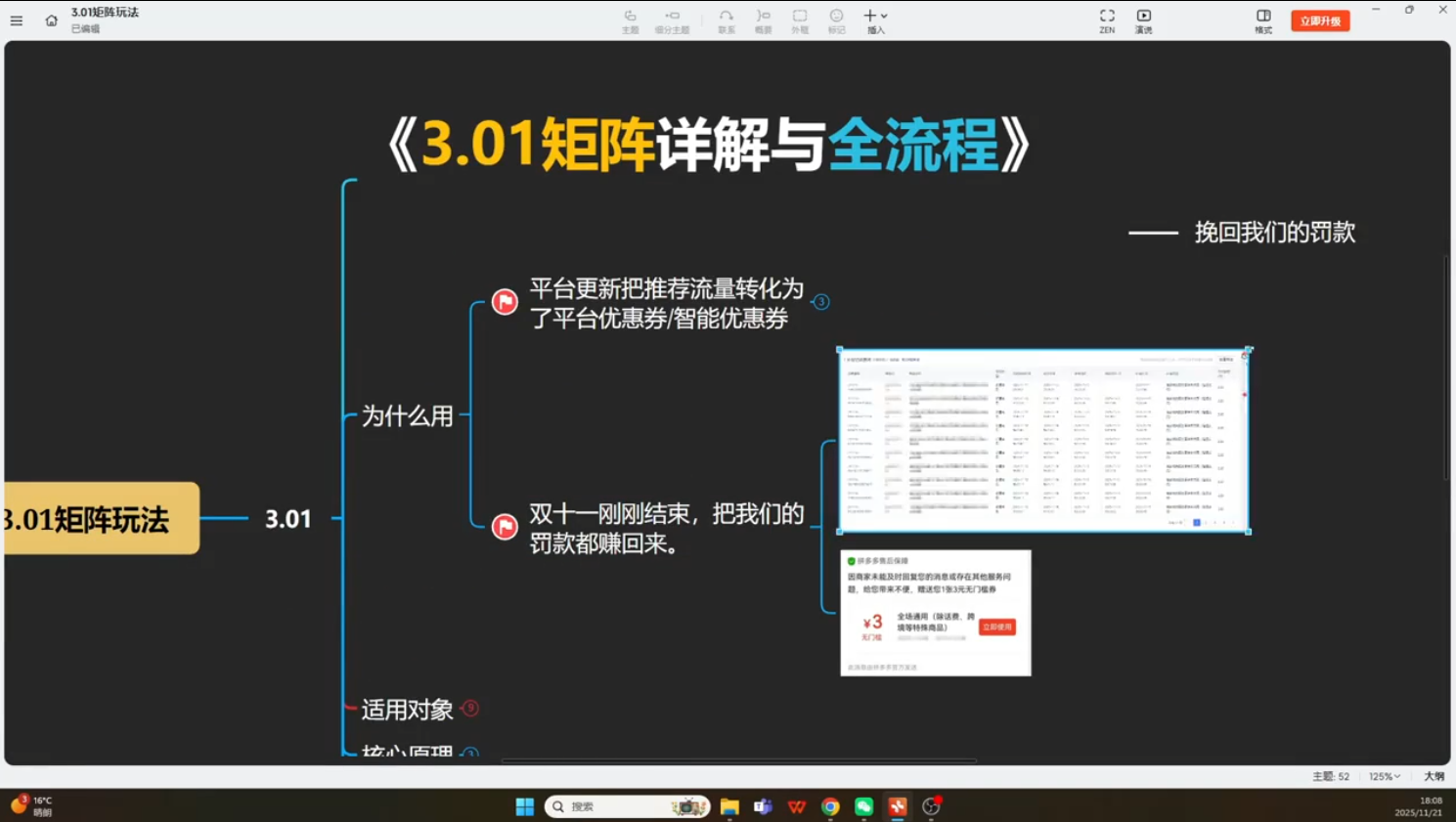Image resolution: width=1456 pixels, height=822 pixels.
Task: Enter ZEN mode
Action: click(1107, 21)
